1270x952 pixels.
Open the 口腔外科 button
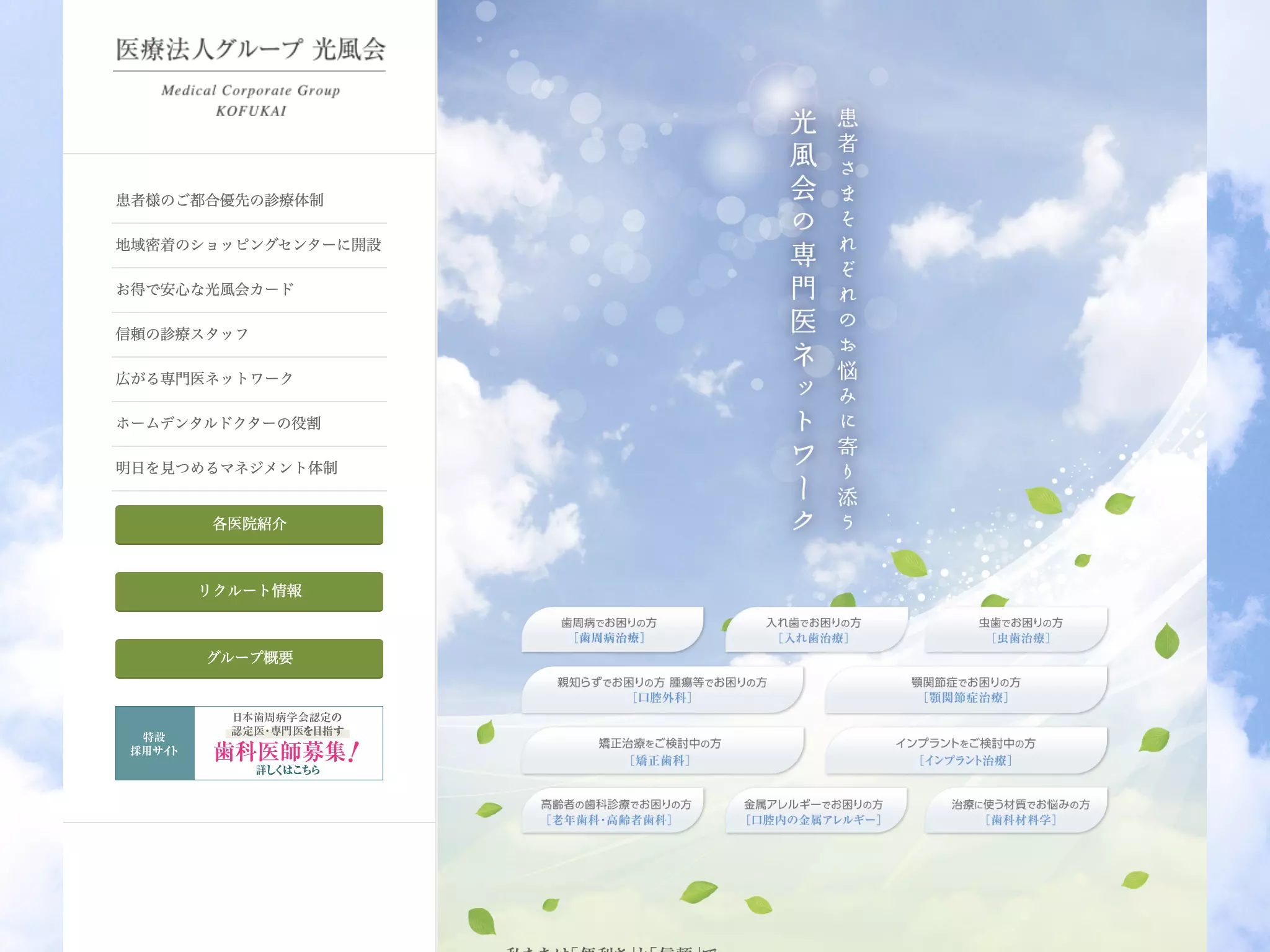coord(662,690)
